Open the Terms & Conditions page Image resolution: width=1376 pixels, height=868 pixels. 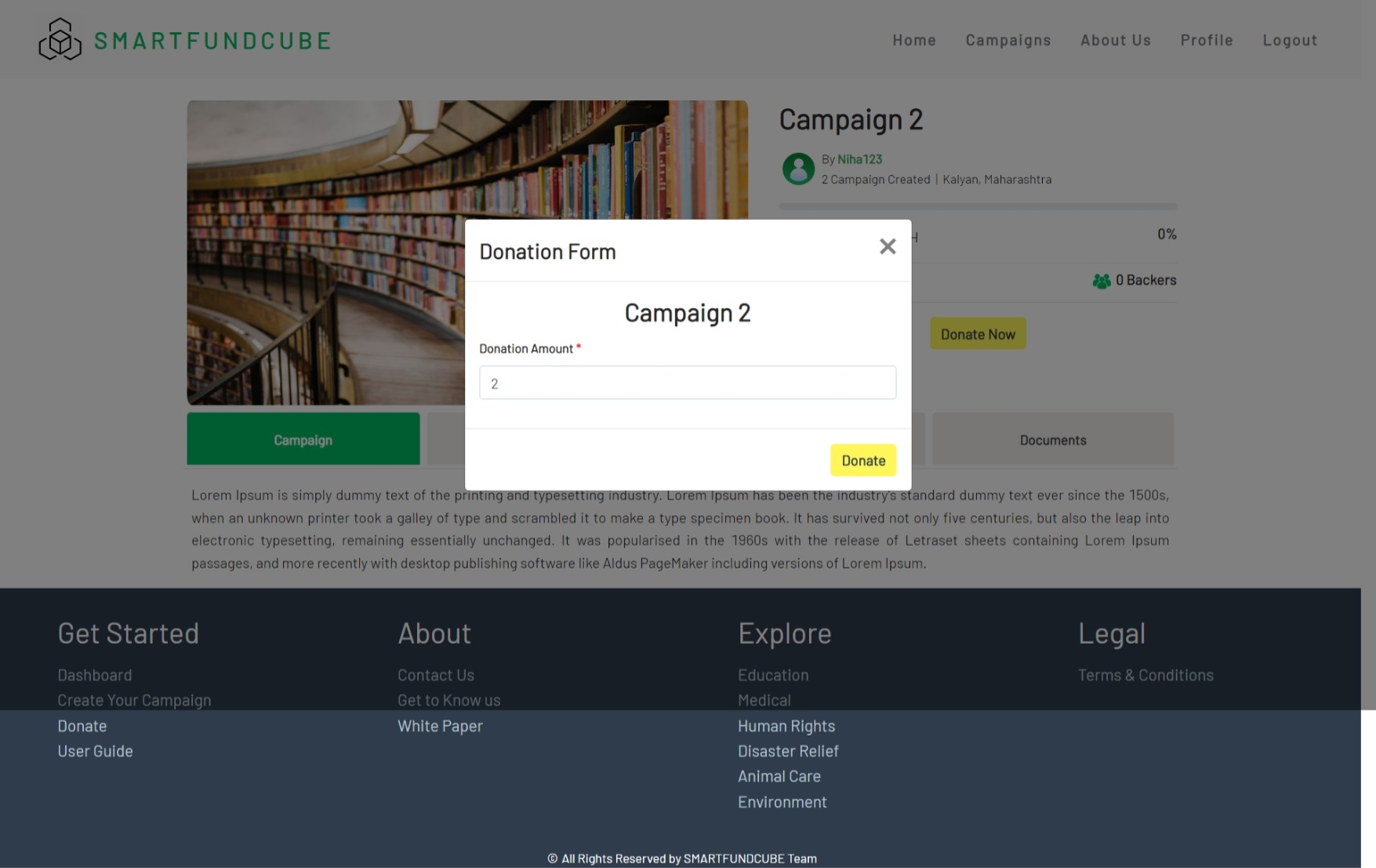point(1145,674)
